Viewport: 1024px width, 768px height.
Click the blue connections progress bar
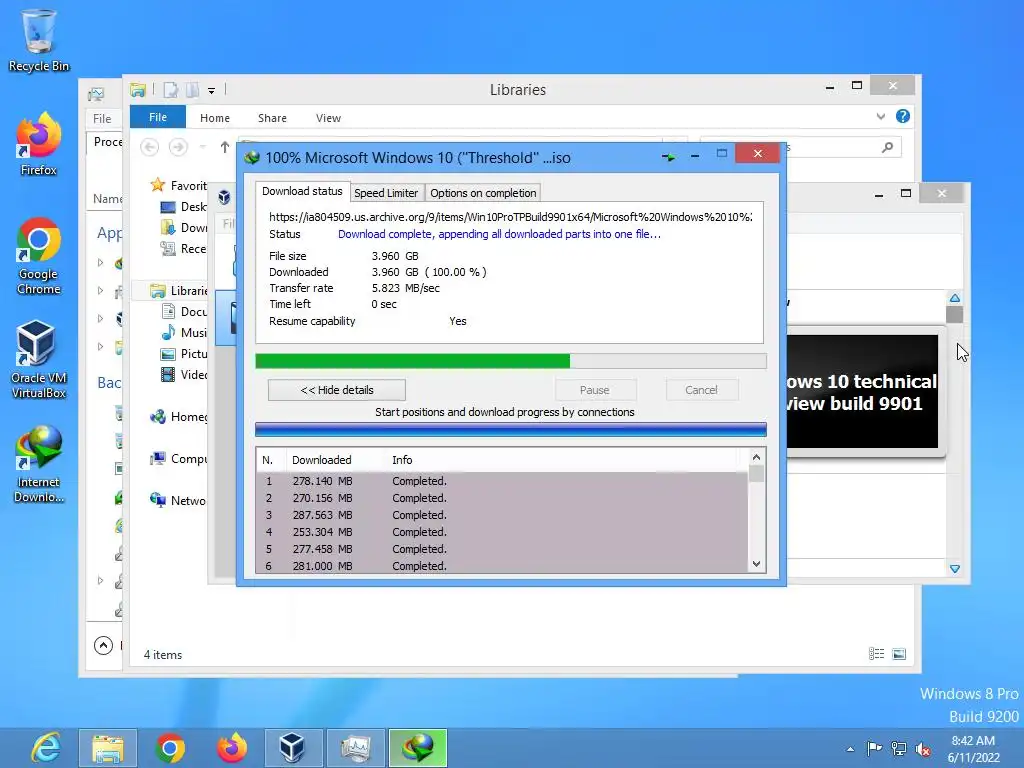tap(511, 429)
